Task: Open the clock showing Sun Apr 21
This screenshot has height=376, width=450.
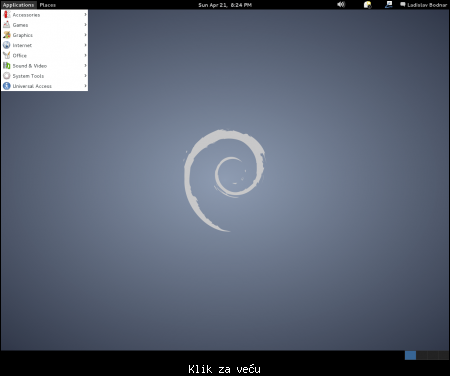Action: pyautogui.click(x=225, y=5)
